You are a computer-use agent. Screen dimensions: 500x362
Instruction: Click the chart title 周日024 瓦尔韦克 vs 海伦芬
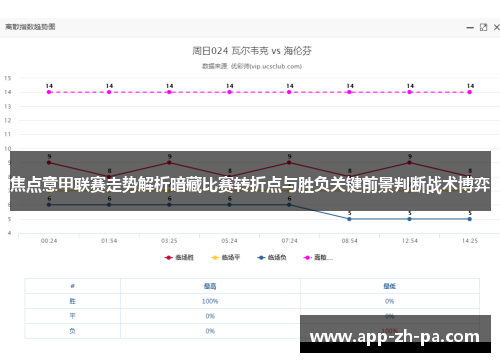tap(252, 51)
